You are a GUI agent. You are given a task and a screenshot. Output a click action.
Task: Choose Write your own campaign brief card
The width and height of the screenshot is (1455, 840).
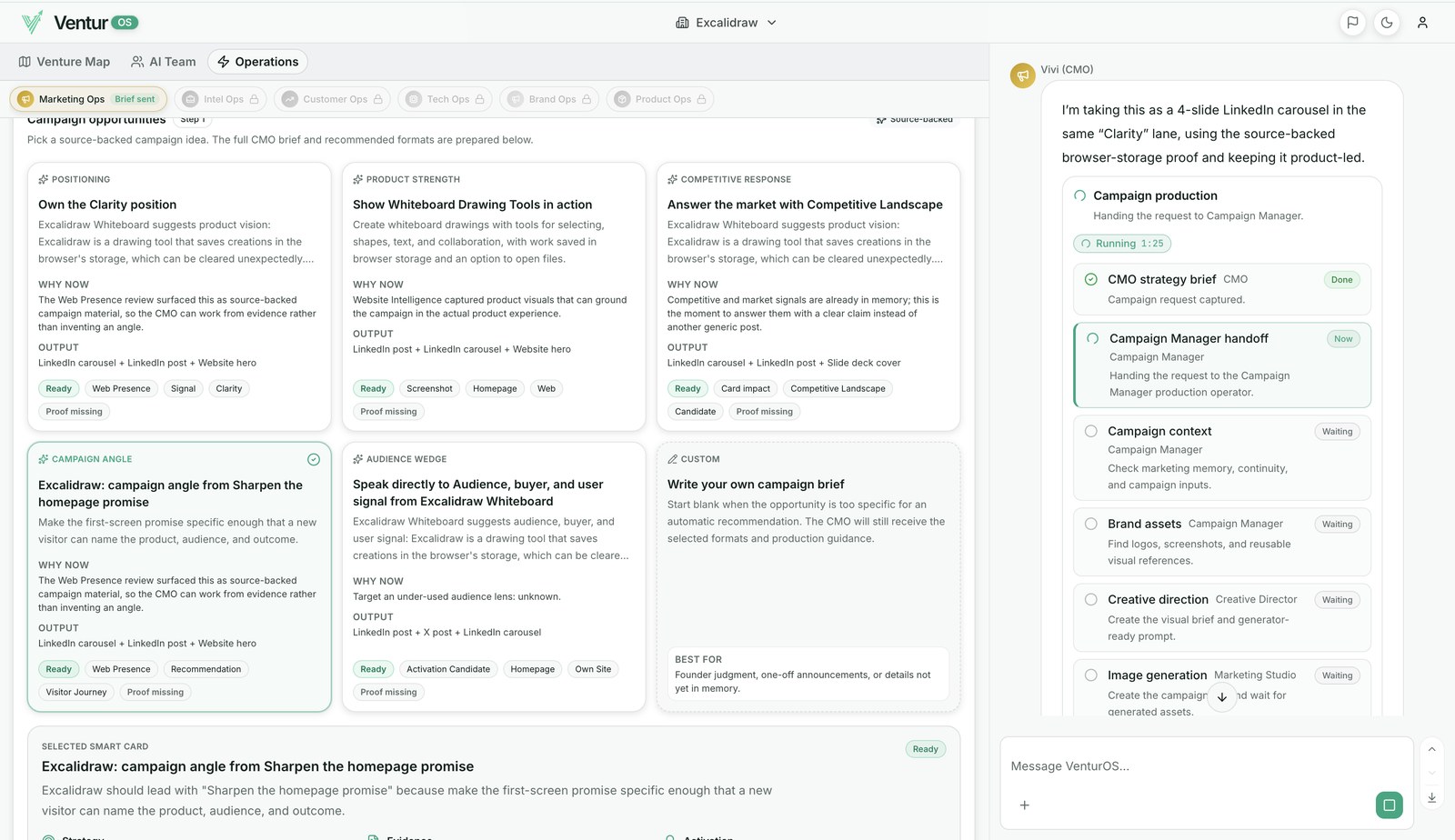[x=808, y=576]
